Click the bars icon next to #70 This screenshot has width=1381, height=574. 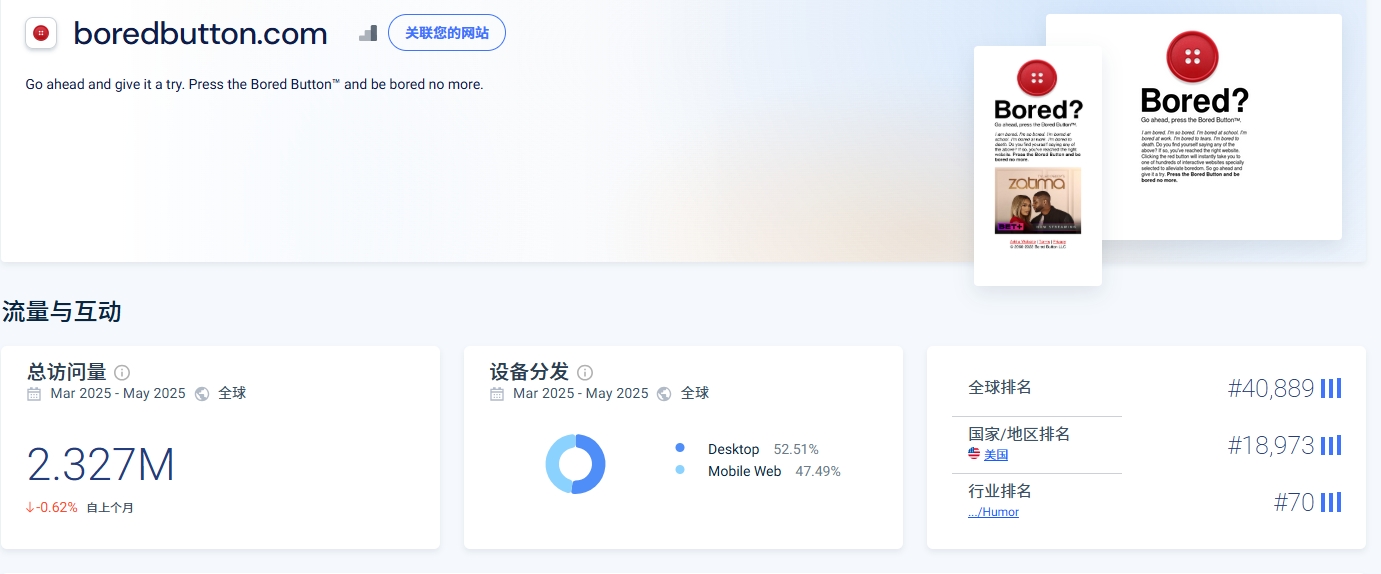1331,502
